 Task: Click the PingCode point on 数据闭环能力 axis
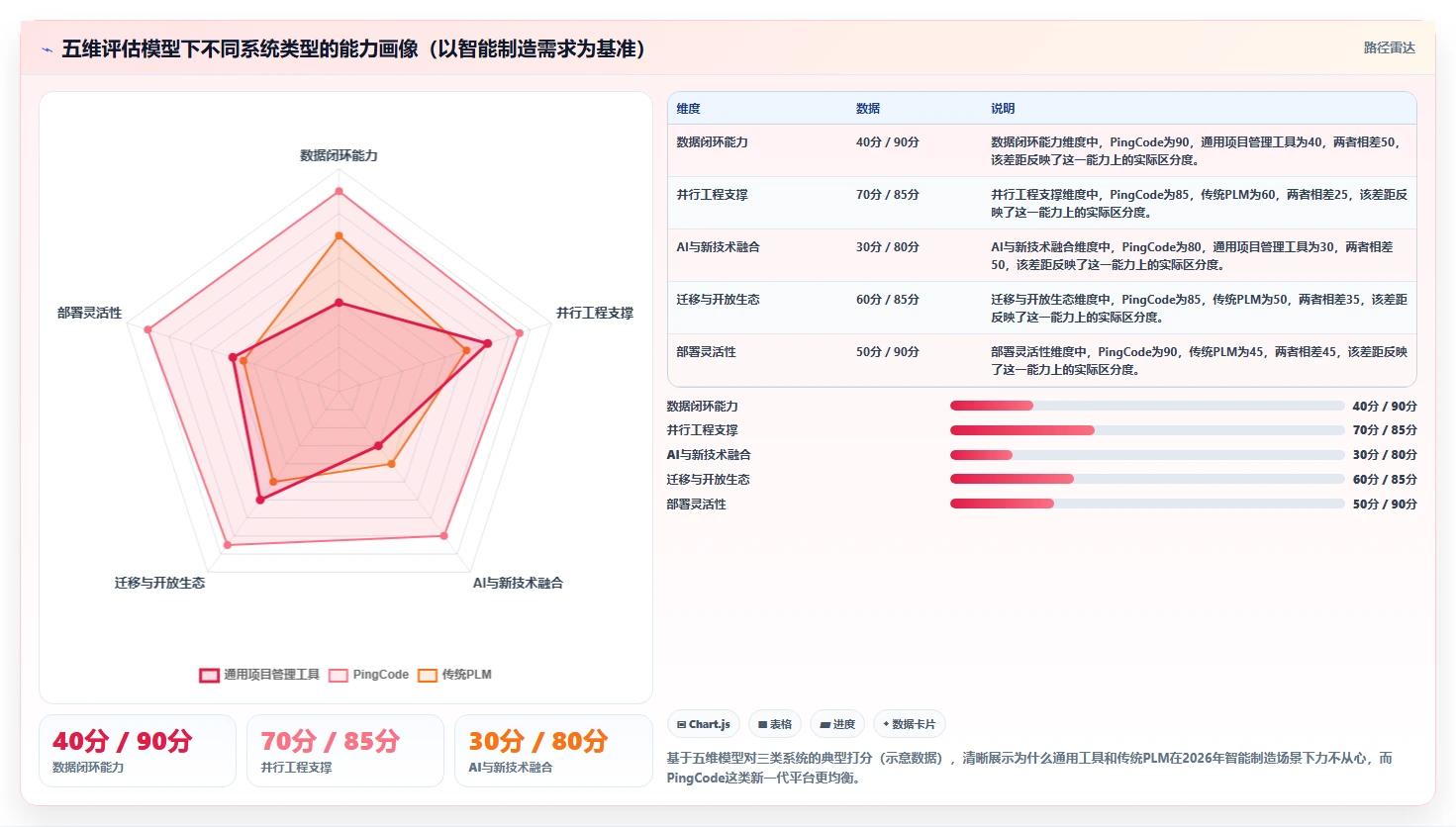coord(339,191)
